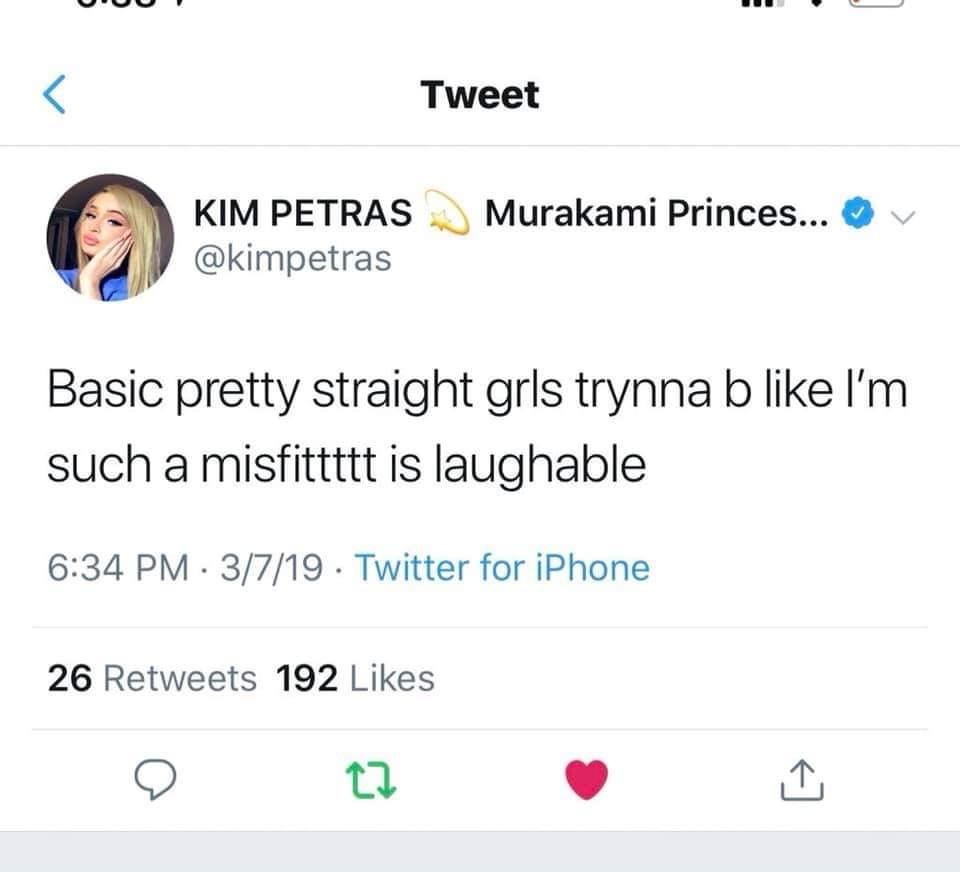960x872 pixels.
Task: Tap the battery indicator in status bar
Action: pyautogui.click(x=876, y=3)
